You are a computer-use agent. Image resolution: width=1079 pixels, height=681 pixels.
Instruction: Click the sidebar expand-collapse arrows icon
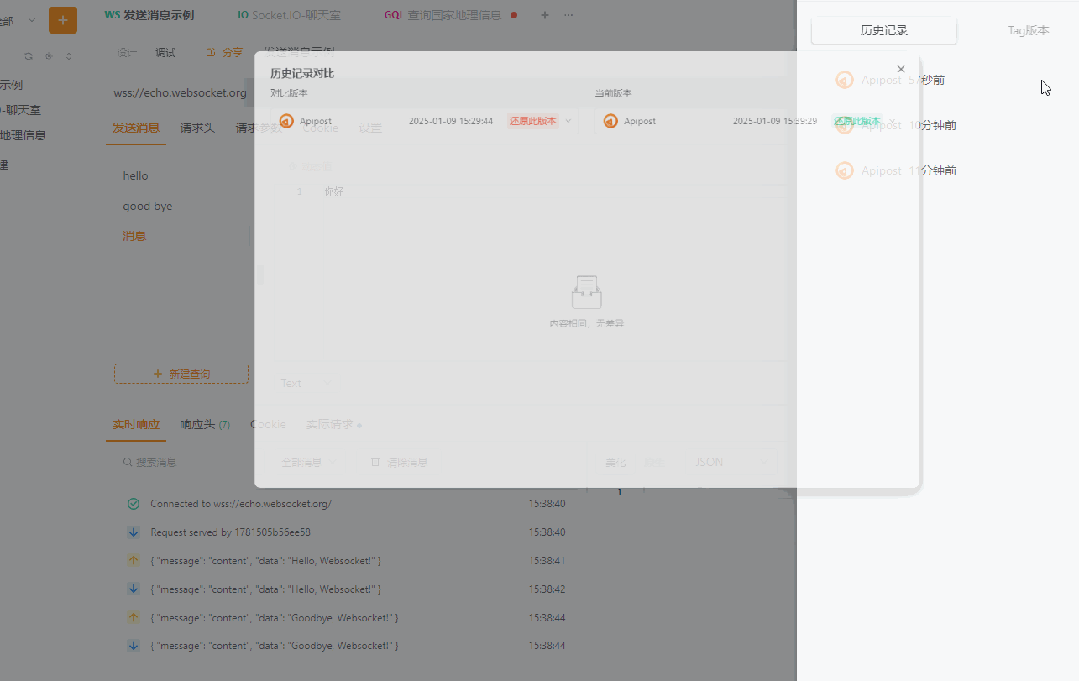(69, 56)
